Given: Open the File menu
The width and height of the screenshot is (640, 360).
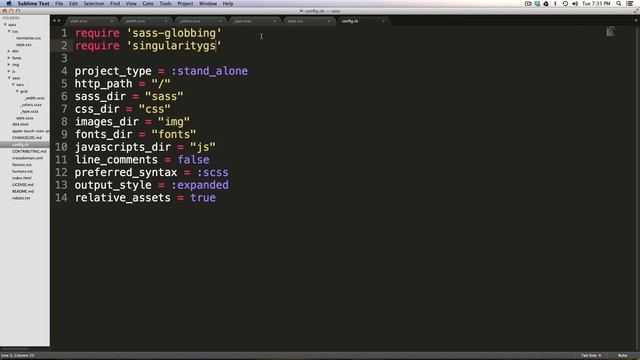Looking at the screenshot, I should (59, 4).
